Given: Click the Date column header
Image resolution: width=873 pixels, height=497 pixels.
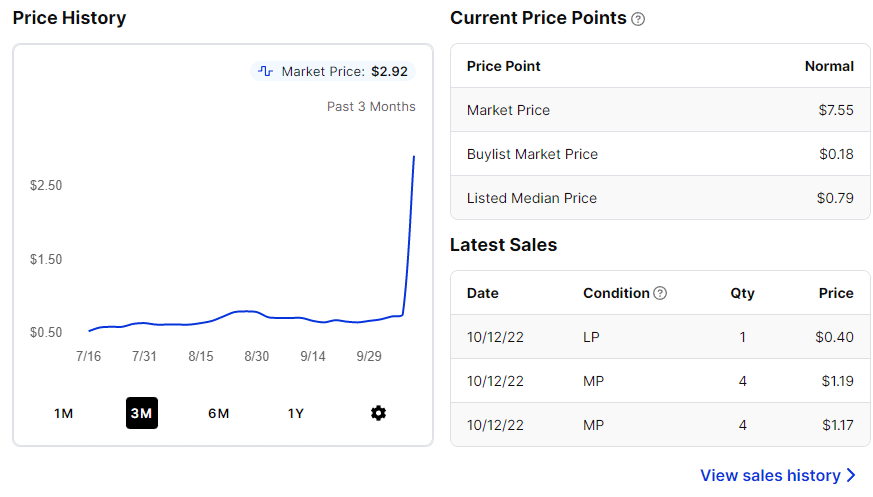Looking at the screenshot, I should 482,293.
